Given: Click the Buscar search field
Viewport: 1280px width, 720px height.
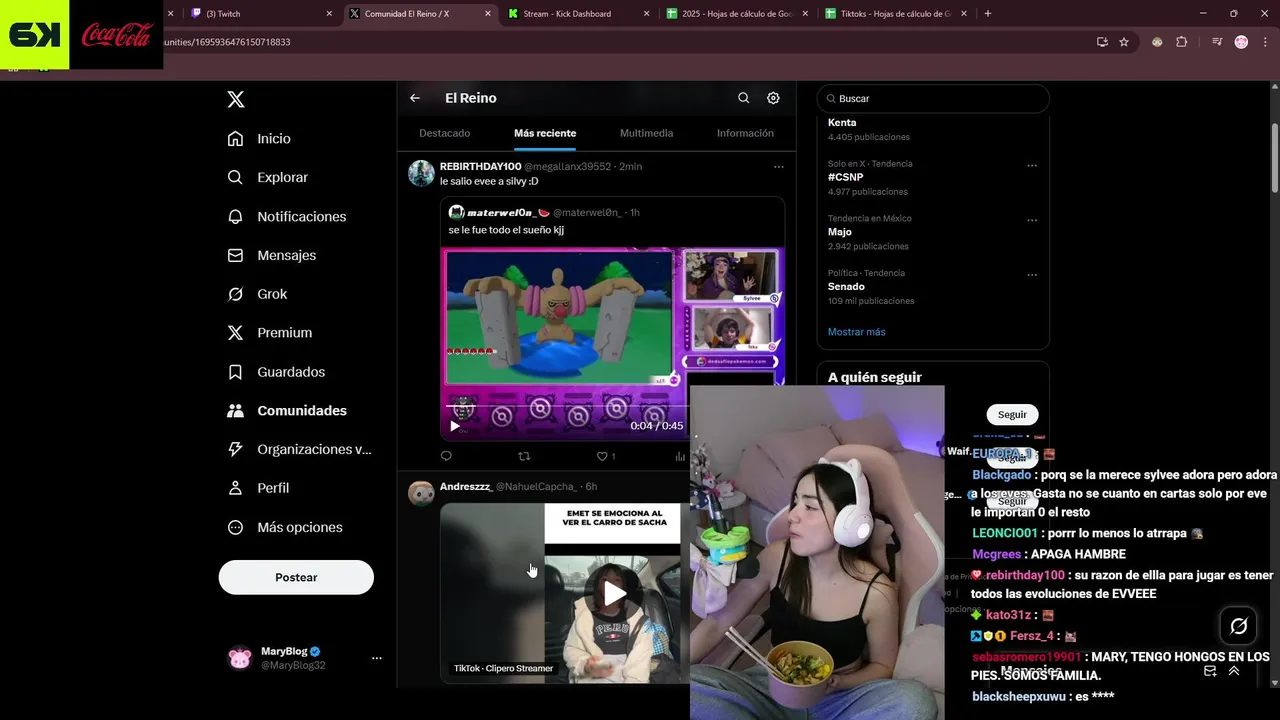Looking at the screenshot, I should tap(933, 99).
